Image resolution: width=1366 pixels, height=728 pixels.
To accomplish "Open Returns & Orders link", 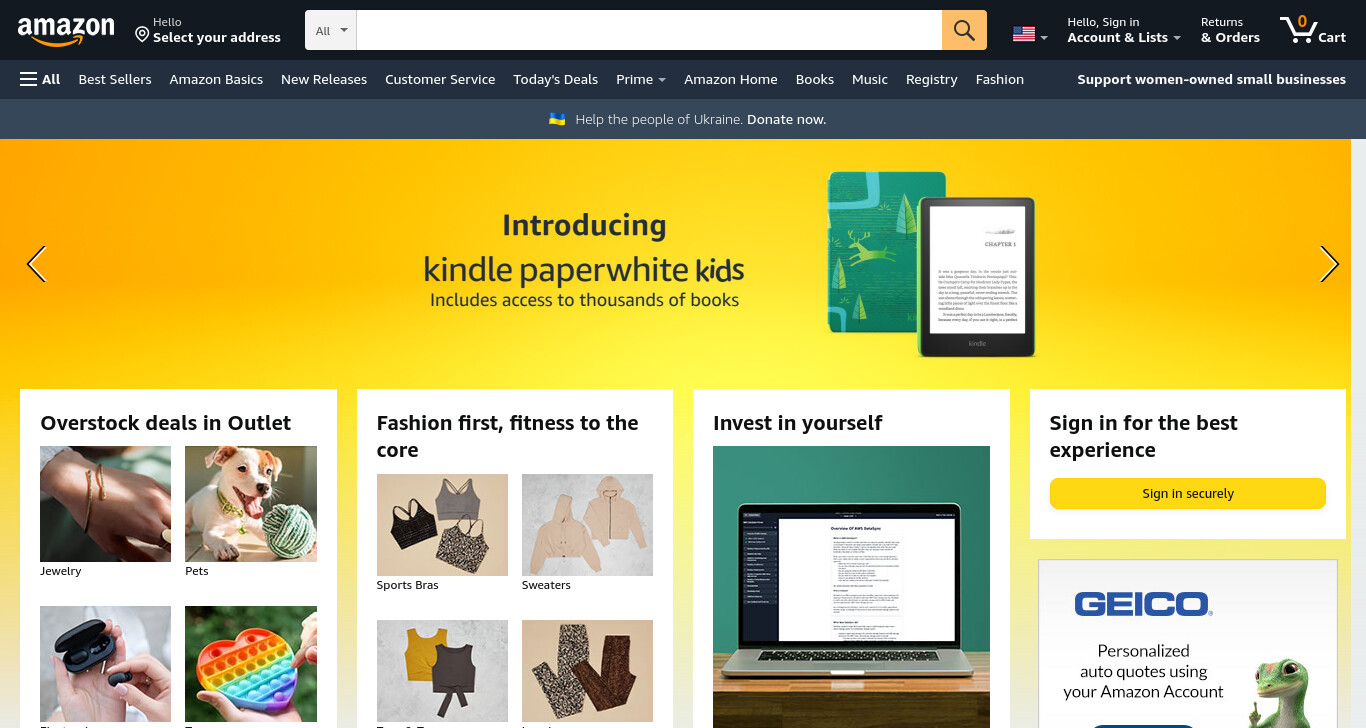I will pyautogui.click(x=1230, y=30).
